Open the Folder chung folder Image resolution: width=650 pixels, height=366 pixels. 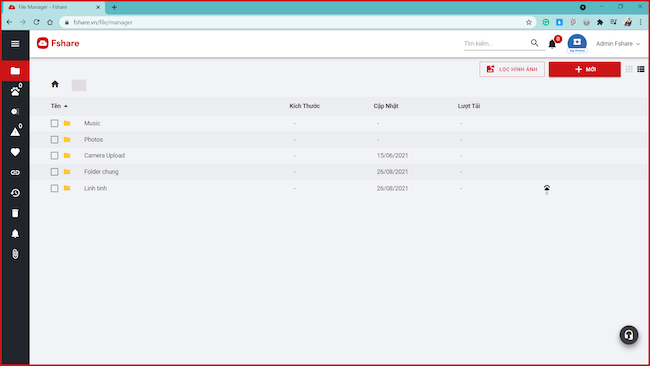pos(101,172)
